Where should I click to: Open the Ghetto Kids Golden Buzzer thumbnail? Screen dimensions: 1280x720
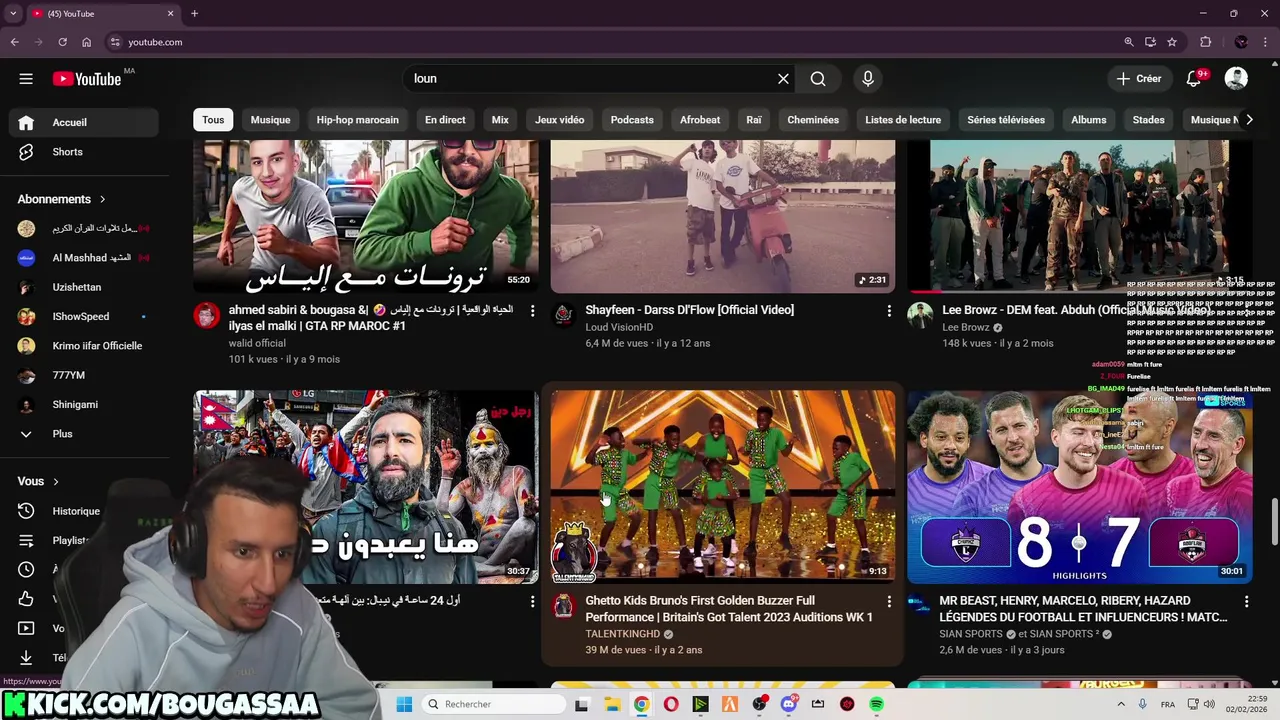[723, 486]
